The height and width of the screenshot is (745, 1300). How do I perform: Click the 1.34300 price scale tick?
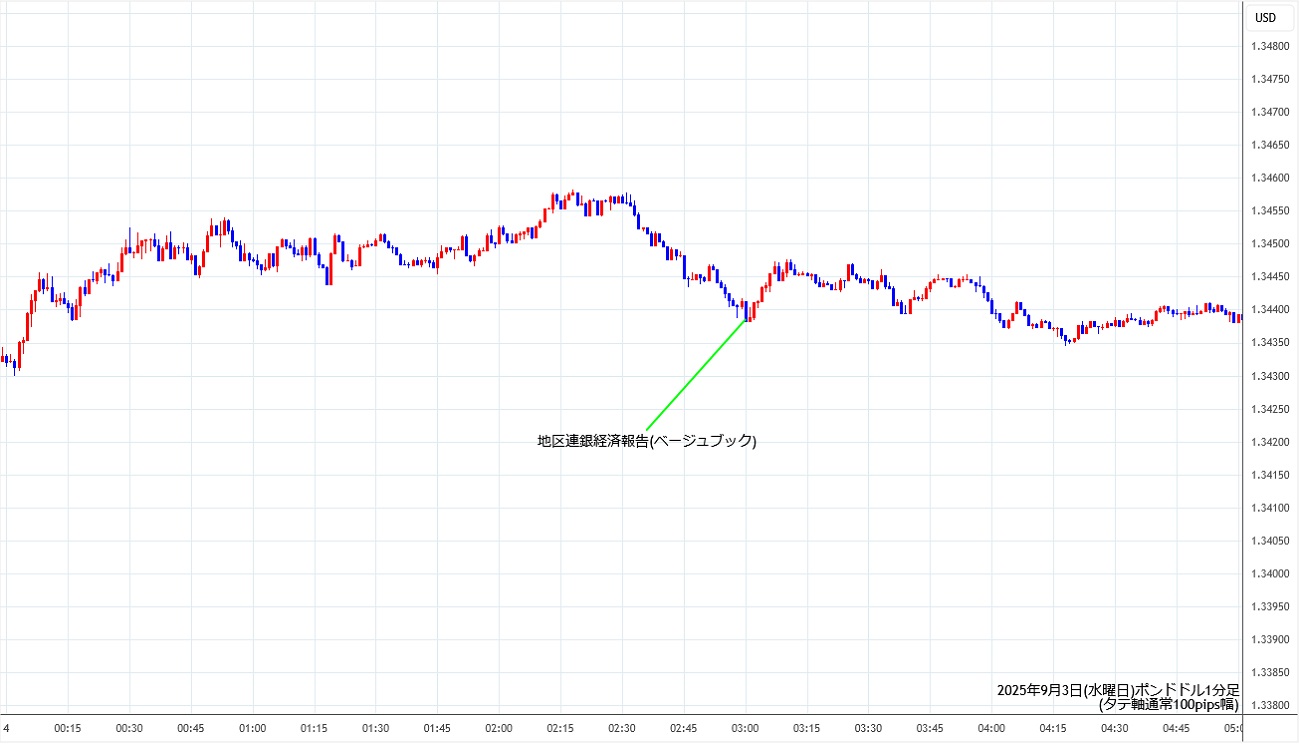pyautogui.click(x=1269, y=376)
